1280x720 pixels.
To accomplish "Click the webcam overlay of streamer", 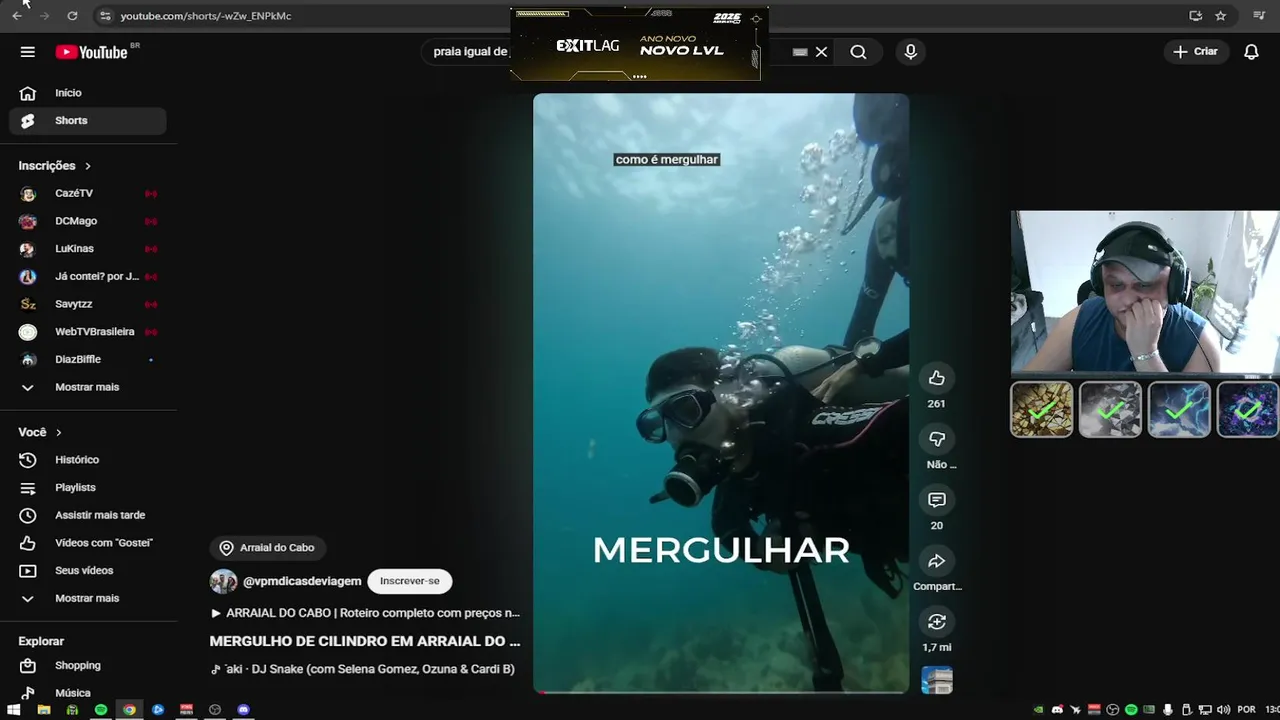I will 1145,293.
